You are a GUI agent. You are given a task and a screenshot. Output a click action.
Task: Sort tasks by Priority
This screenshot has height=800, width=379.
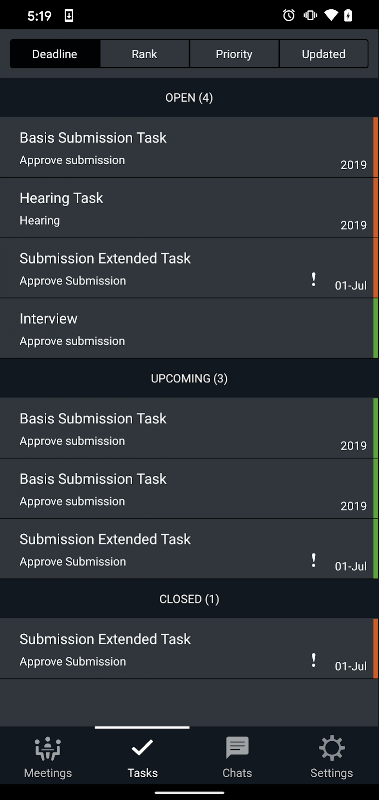(234, 54)
